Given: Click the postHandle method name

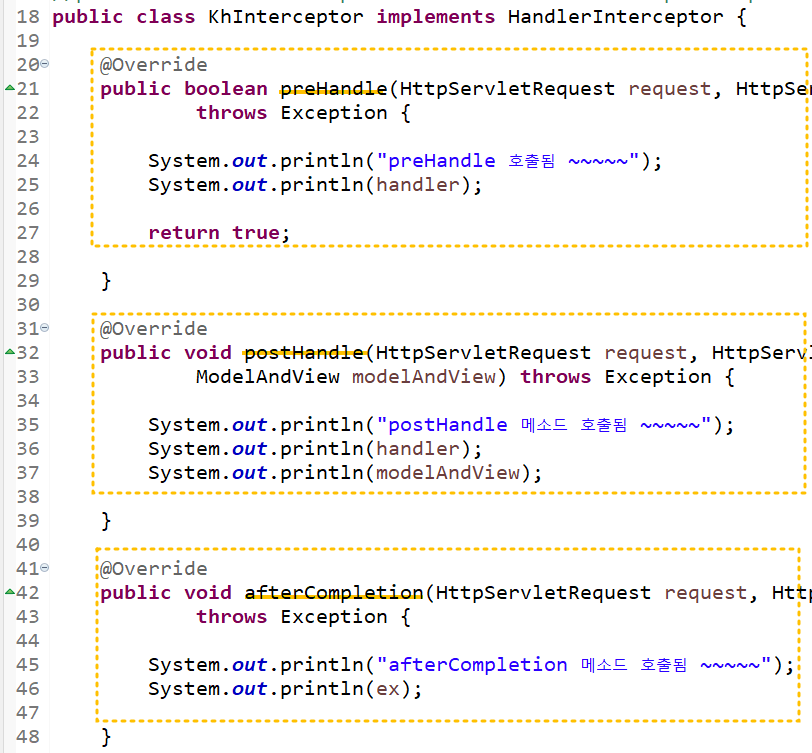Looking at the screenshot, I should coord(304,353).
